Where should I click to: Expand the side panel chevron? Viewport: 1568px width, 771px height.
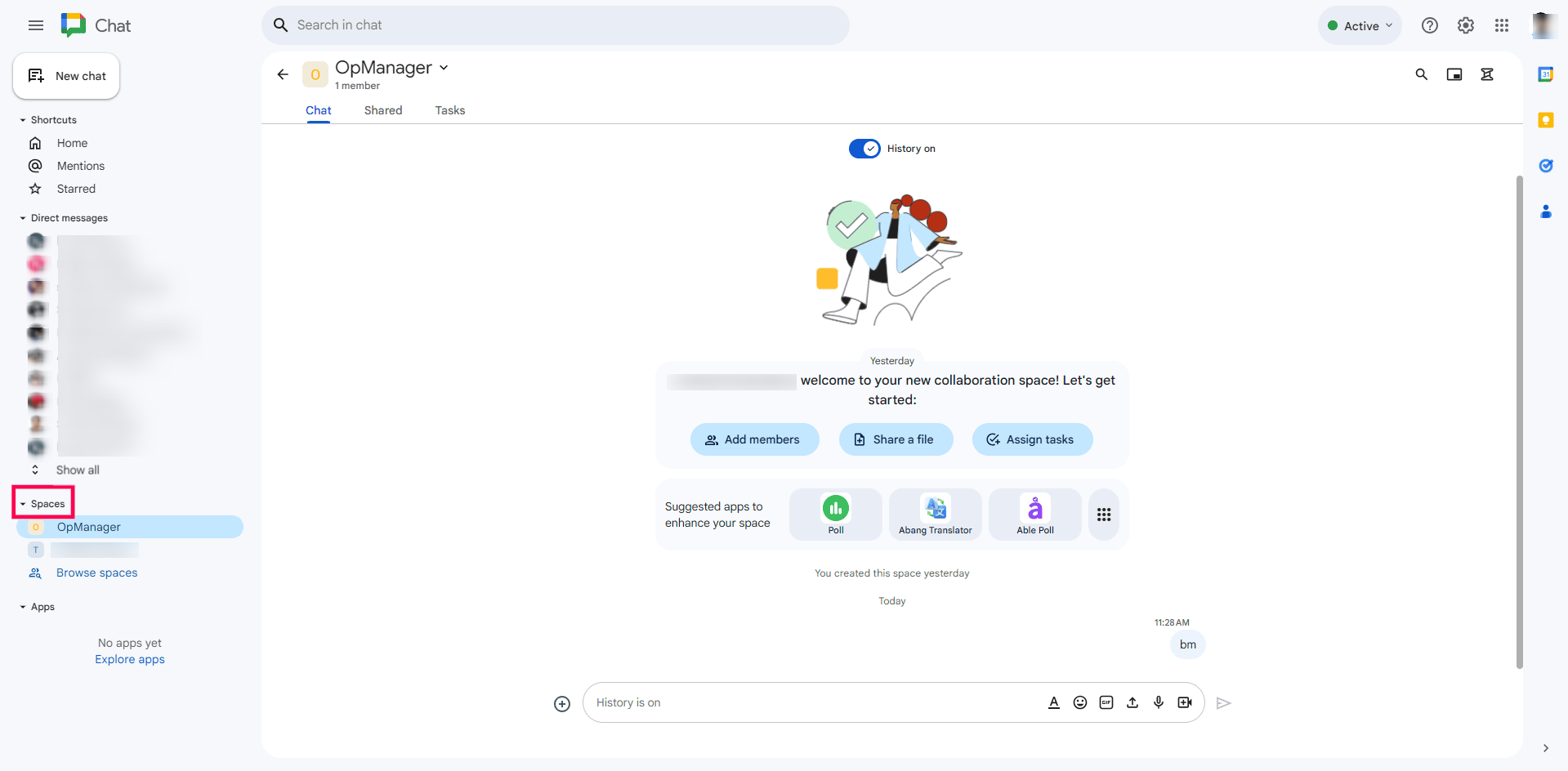tap(1545, 748)
